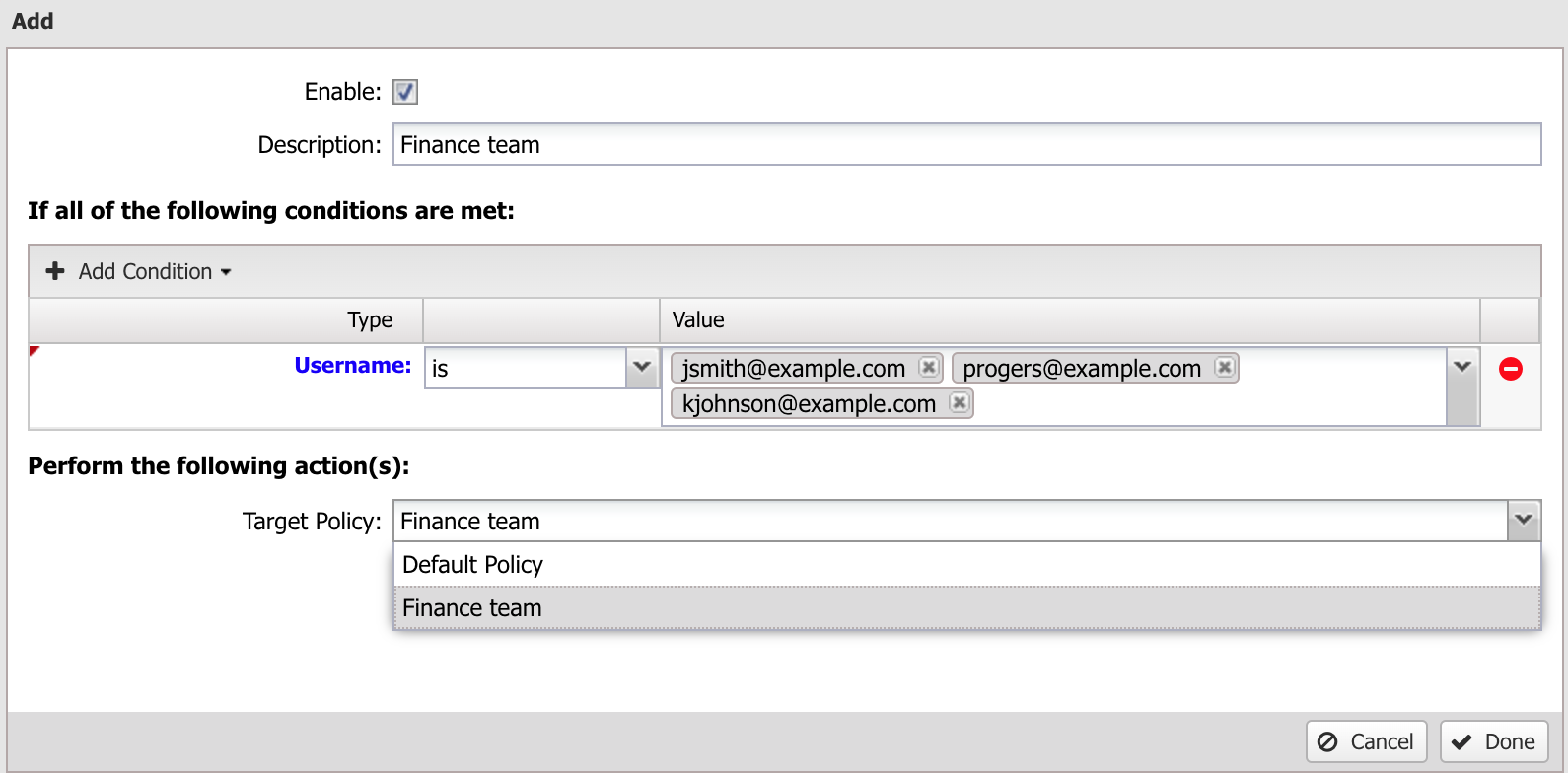
Task: Click the cancel circle icon
Action: pos(1327,741)
